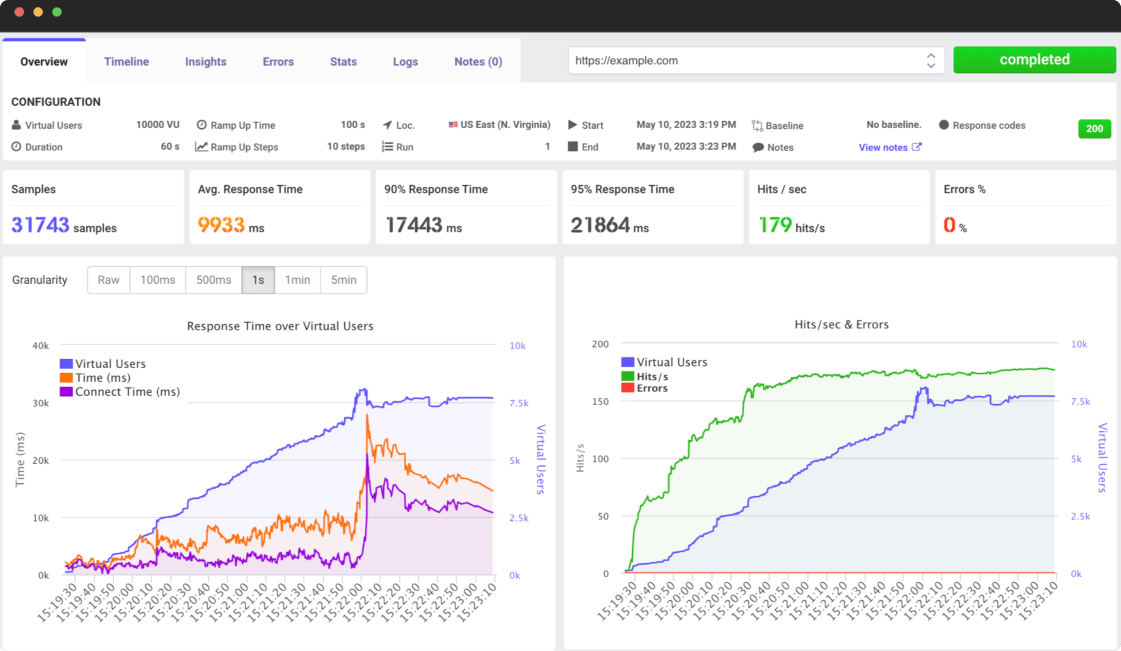Screen dimensions: 1121x651
Task: Switch granularity to 1min
Action: tap(297, 280)
